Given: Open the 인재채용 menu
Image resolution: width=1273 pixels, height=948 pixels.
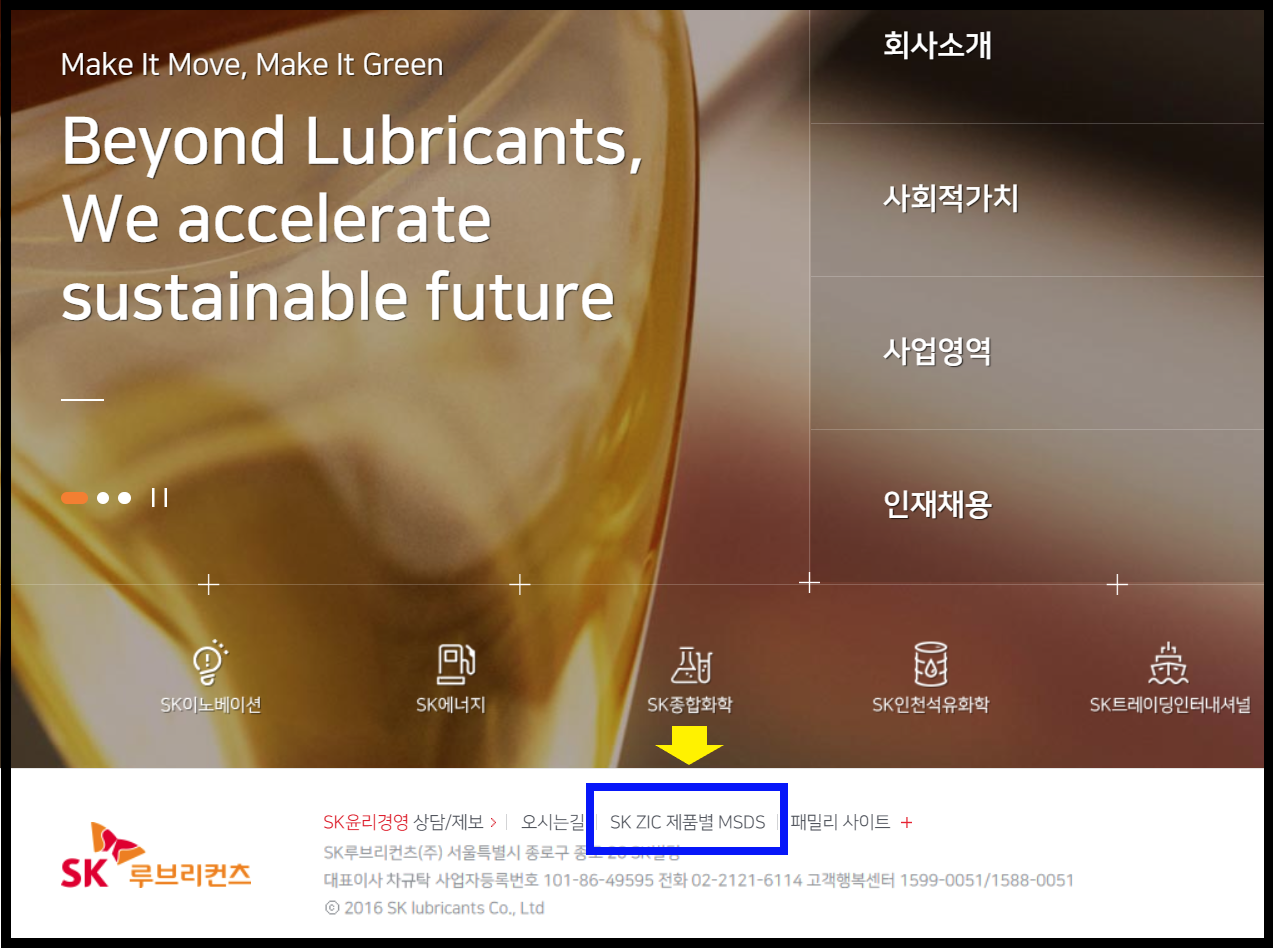Looking at the screenshot, I should (x=937, y=505).
